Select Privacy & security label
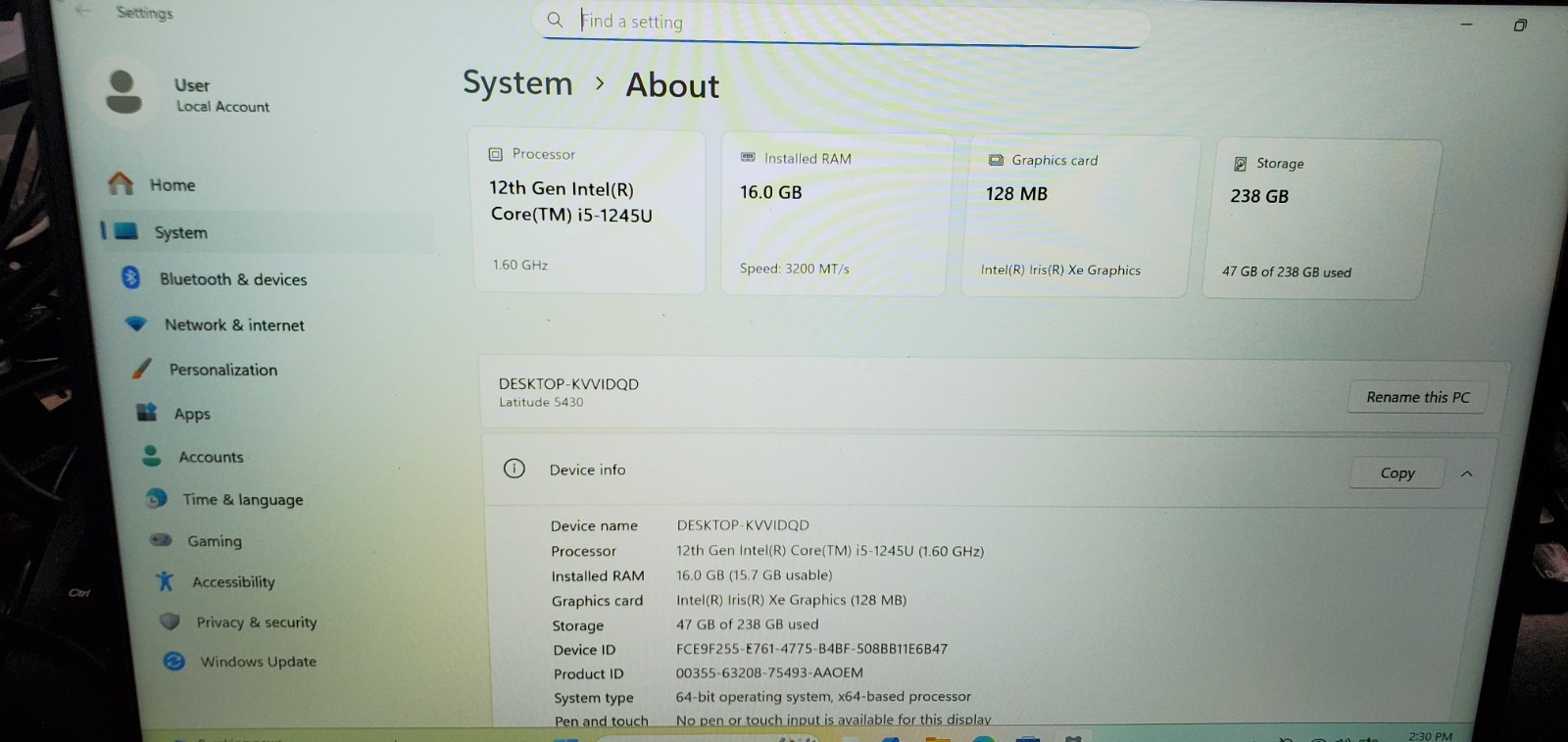 [x=257, y=622]
